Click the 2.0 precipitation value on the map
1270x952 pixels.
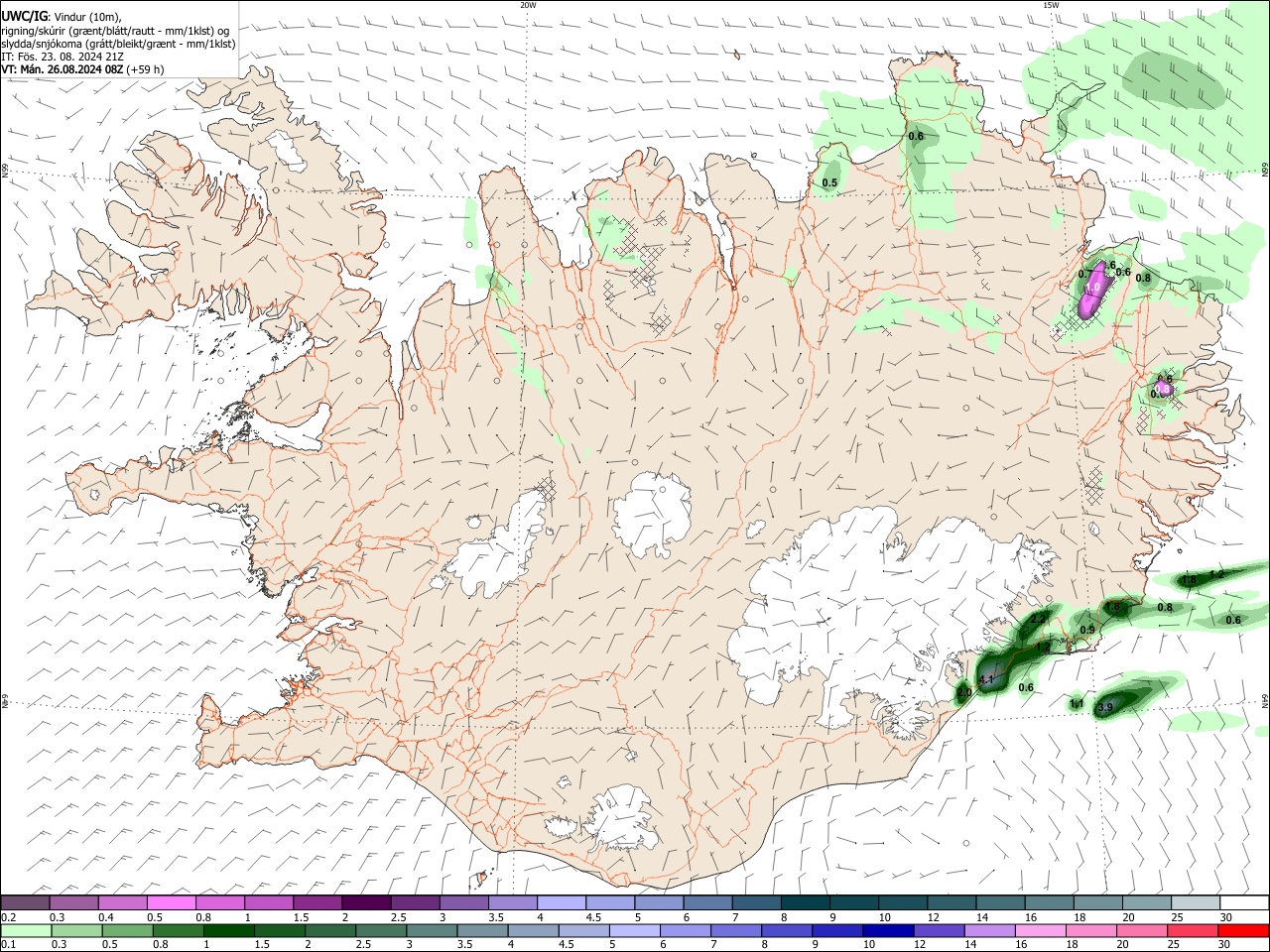point(963,693)
